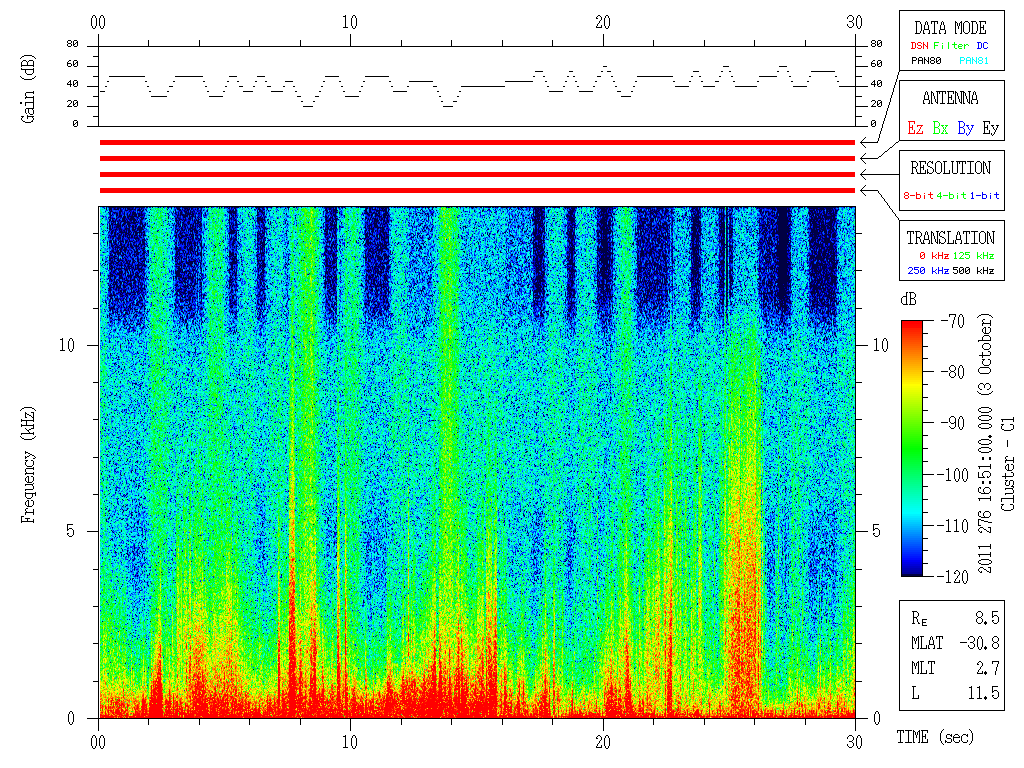This screenshot has width=1024, height=768.
Task: Click the red DSN data mode label
Action: (x=920, y=46)
